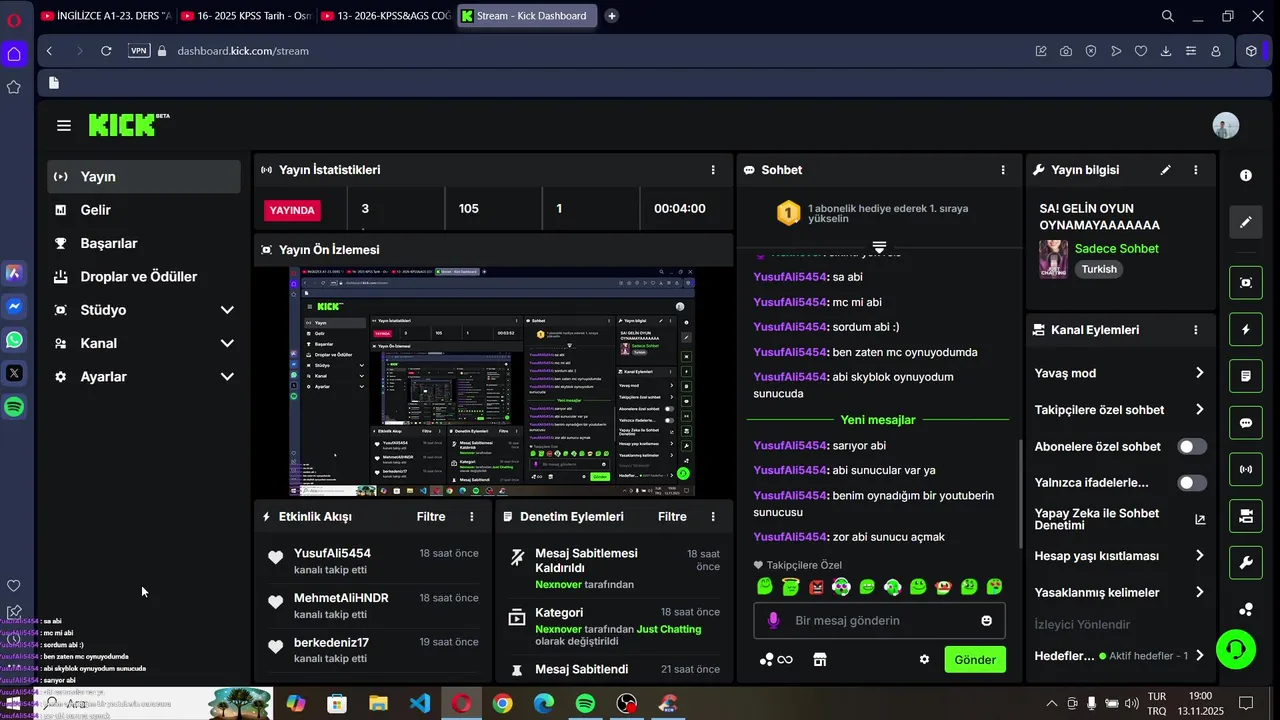Click the shop icon below the chat input

click(x=820, y=660)
